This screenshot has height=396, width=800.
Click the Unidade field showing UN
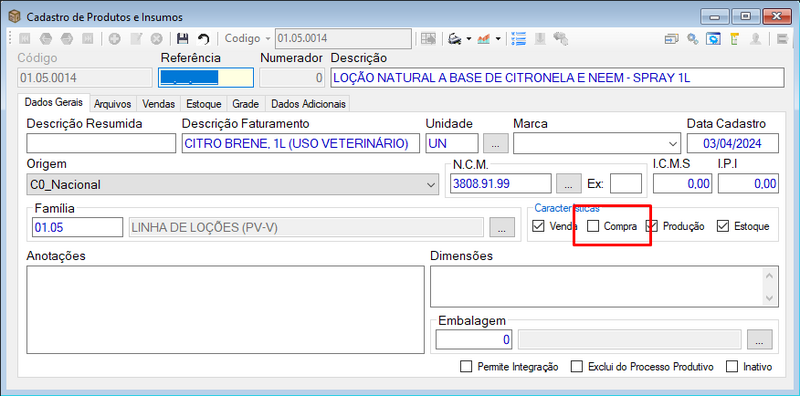coord(452,143)
